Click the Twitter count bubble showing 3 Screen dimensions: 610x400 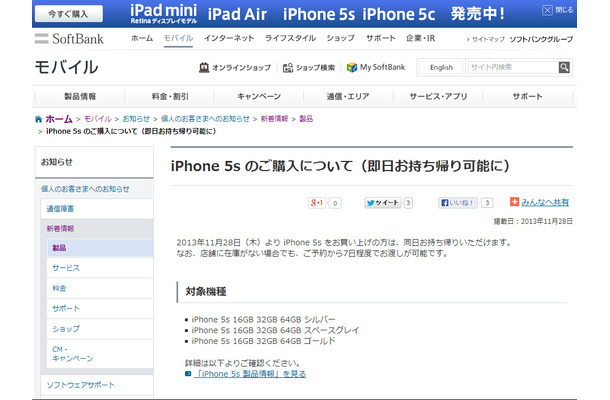[x=408, y=203]
